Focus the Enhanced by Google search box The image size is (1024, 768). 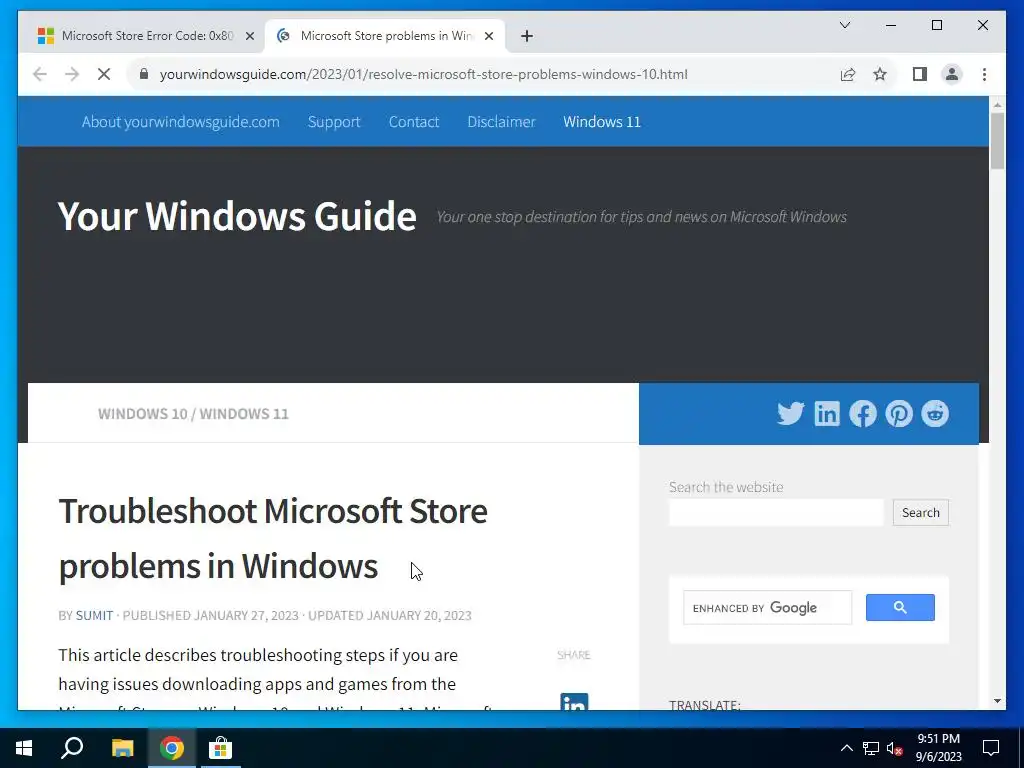767,607
